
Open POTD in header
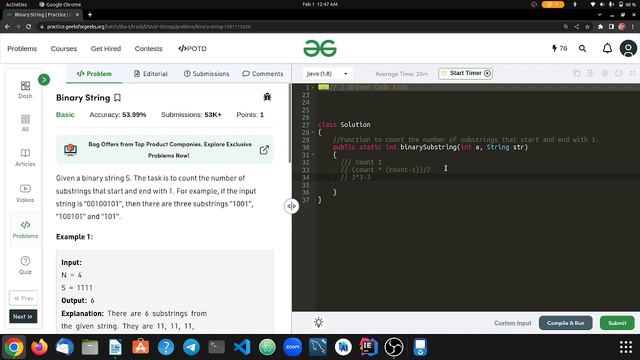coord(192,49)
